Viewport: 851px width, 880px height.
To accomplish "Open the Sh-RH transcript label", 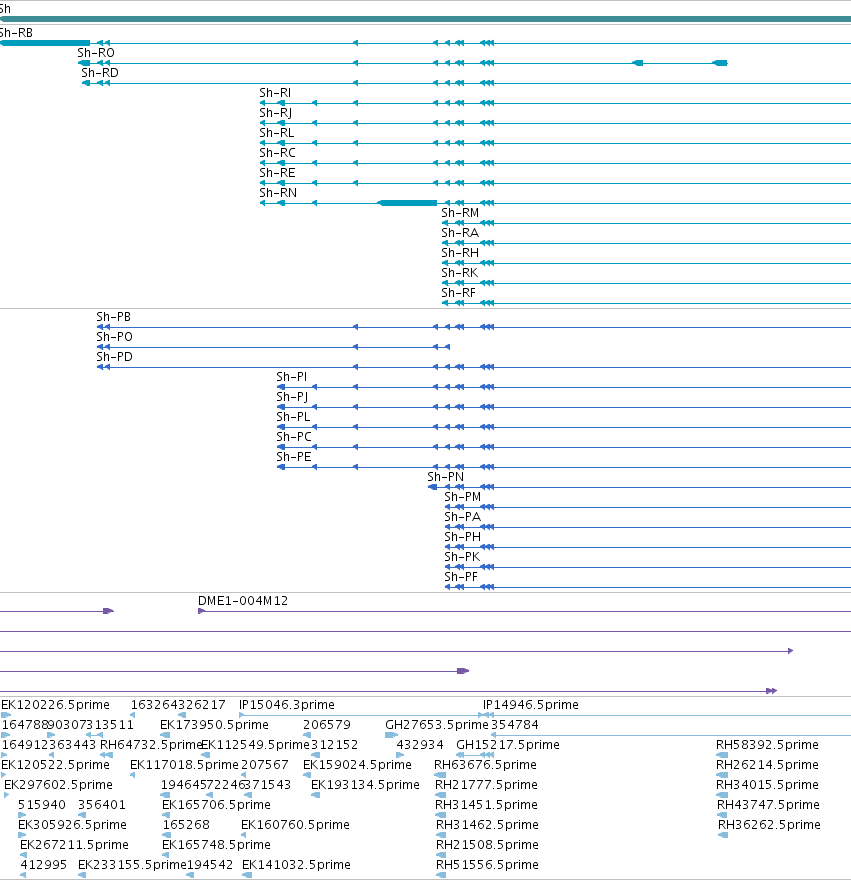I will click(x=460, y=253).
